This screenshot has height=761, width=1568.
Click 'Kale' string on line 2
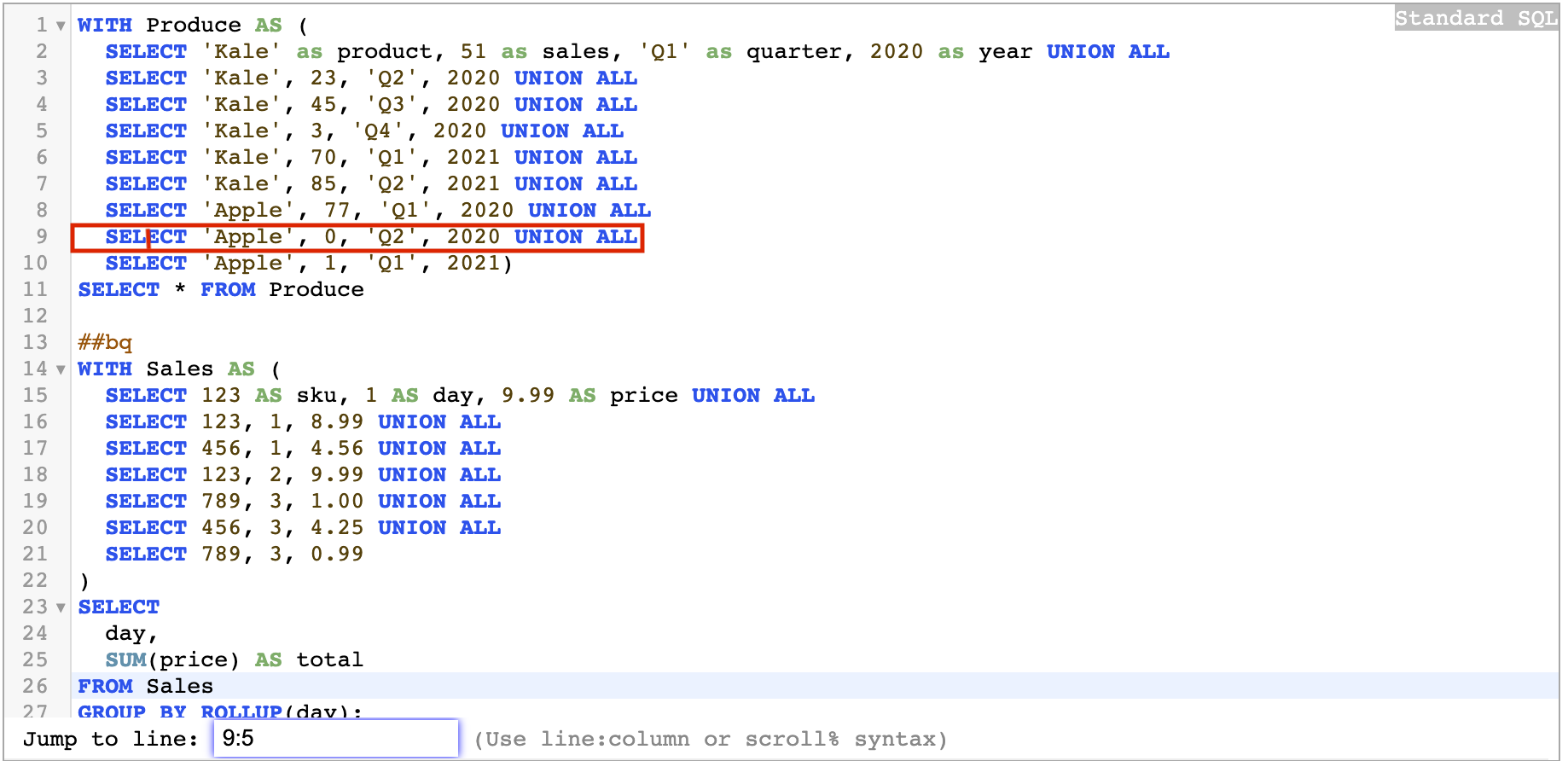click(x=241, y=52)
